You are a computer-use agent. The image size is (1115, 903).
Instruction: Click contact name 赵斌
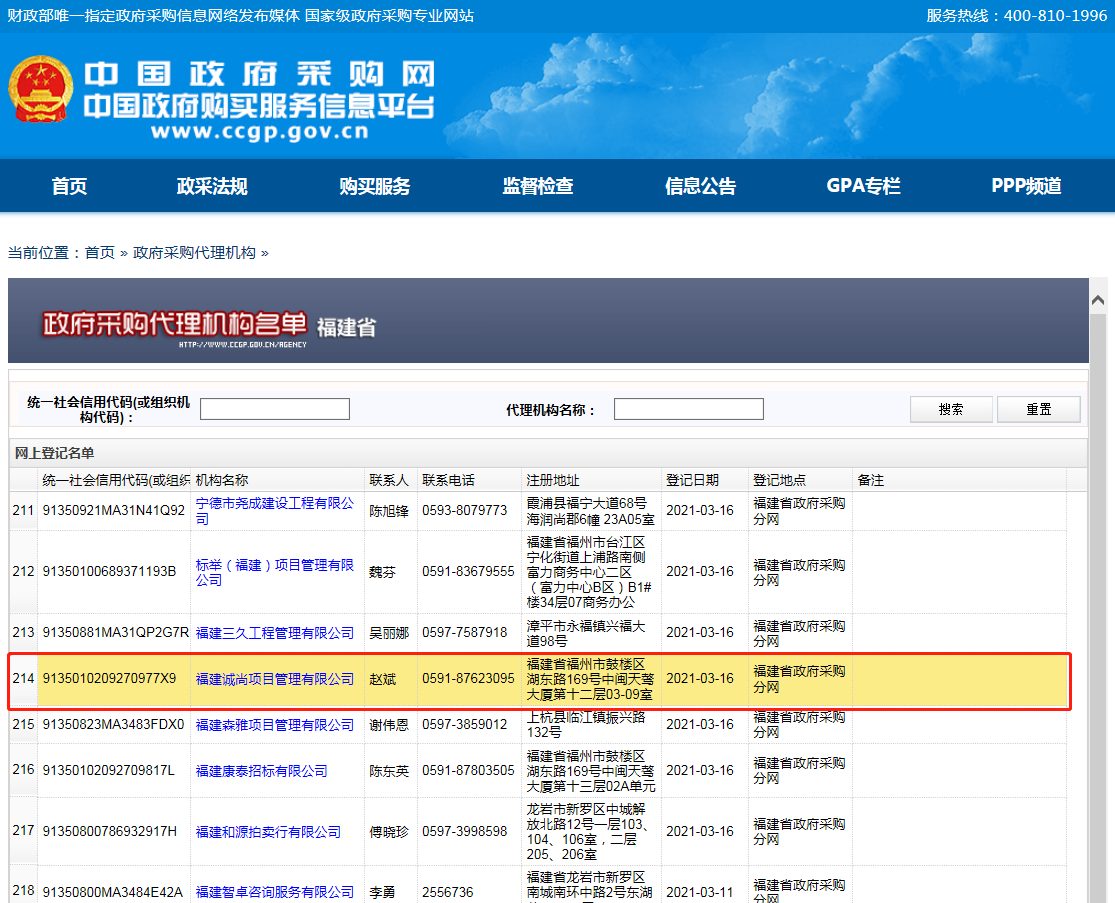point(383,679)
